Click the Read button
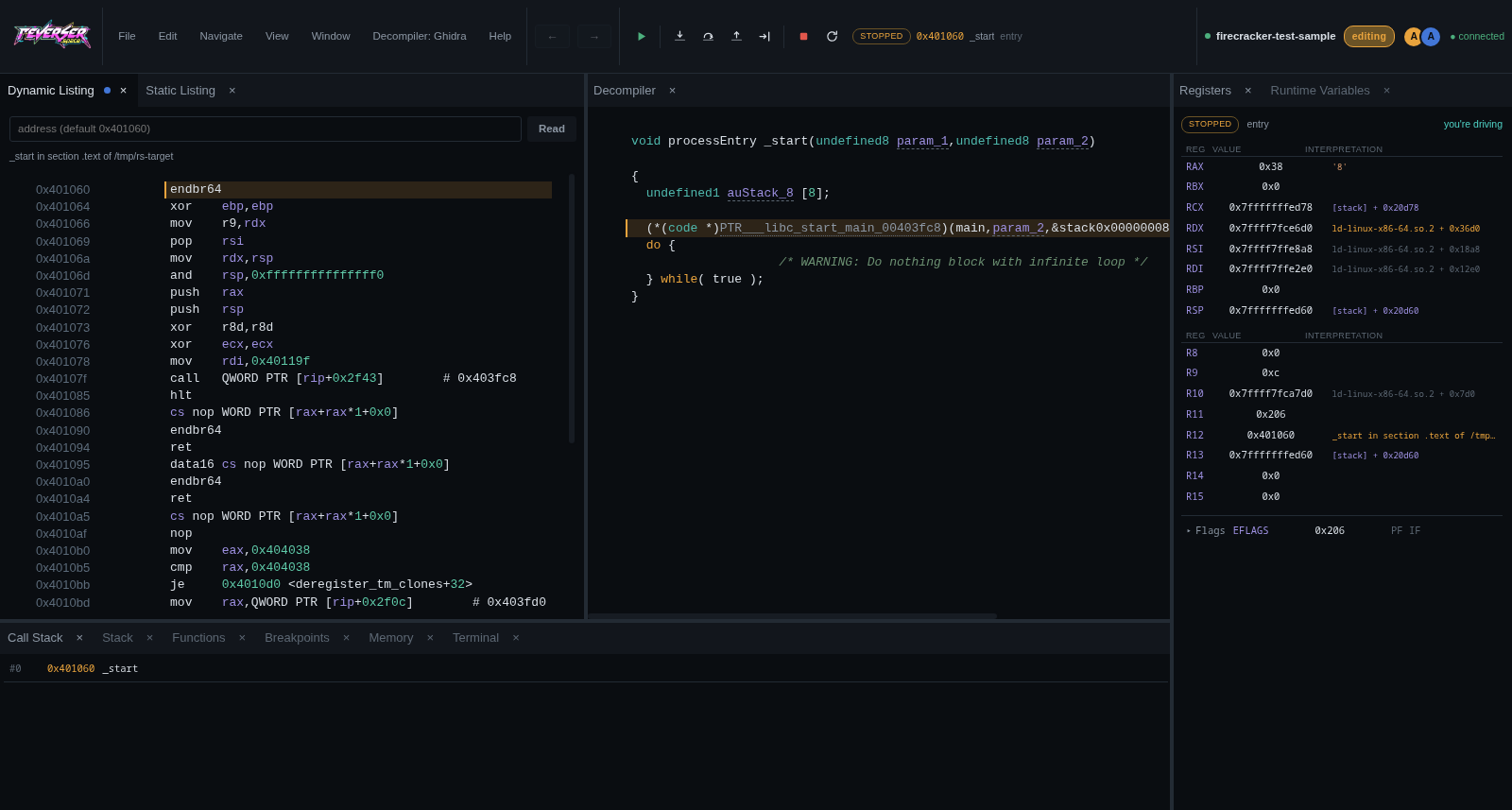This screenshot has height=810, width=1512. (552, 129)
